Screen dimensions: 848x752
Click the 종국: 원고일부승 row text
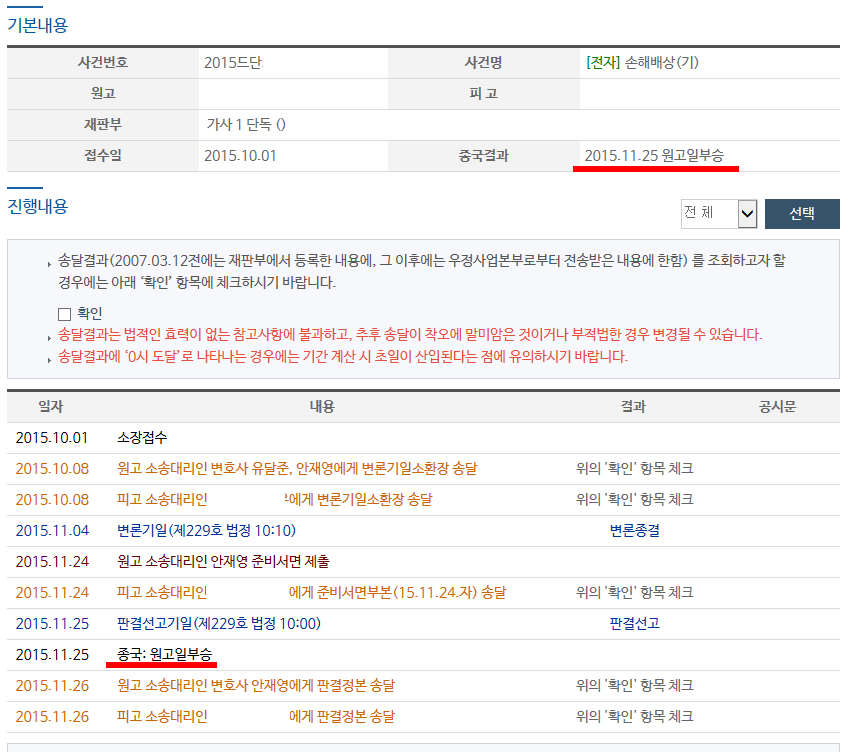[164, 655]
